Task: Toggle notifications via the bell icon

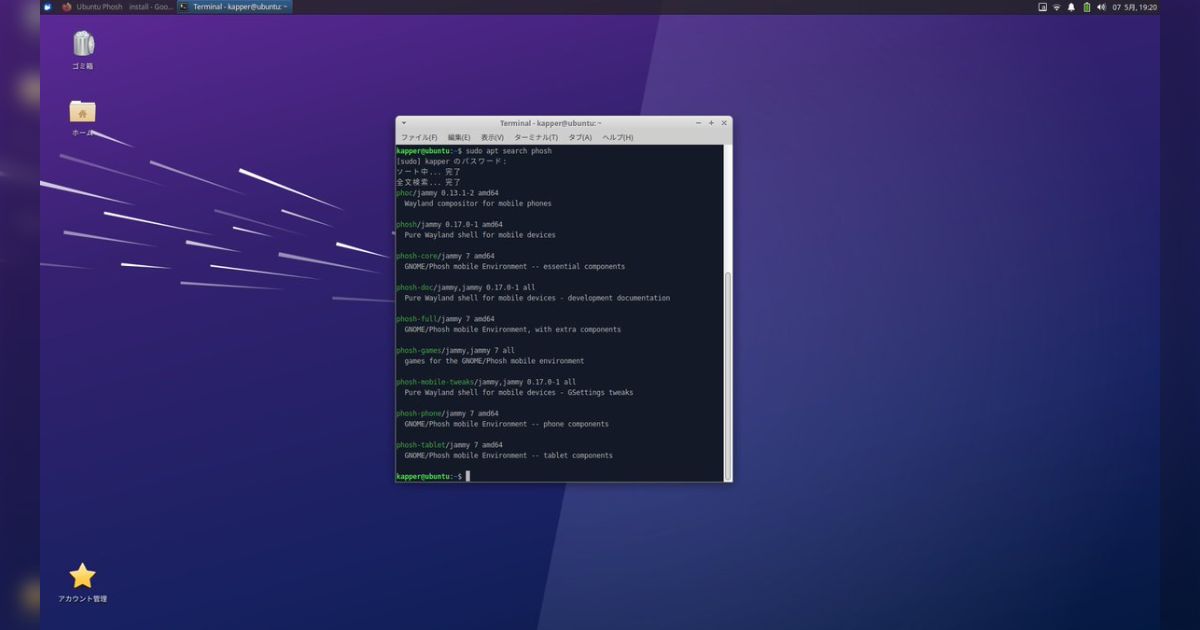Action: (1071, 6)
